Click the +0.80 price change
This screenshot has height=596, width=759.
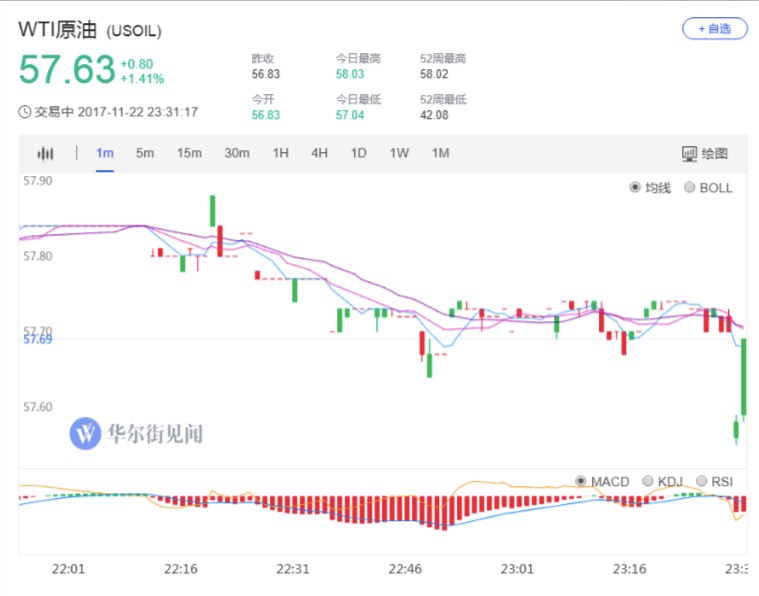point(137,64)
